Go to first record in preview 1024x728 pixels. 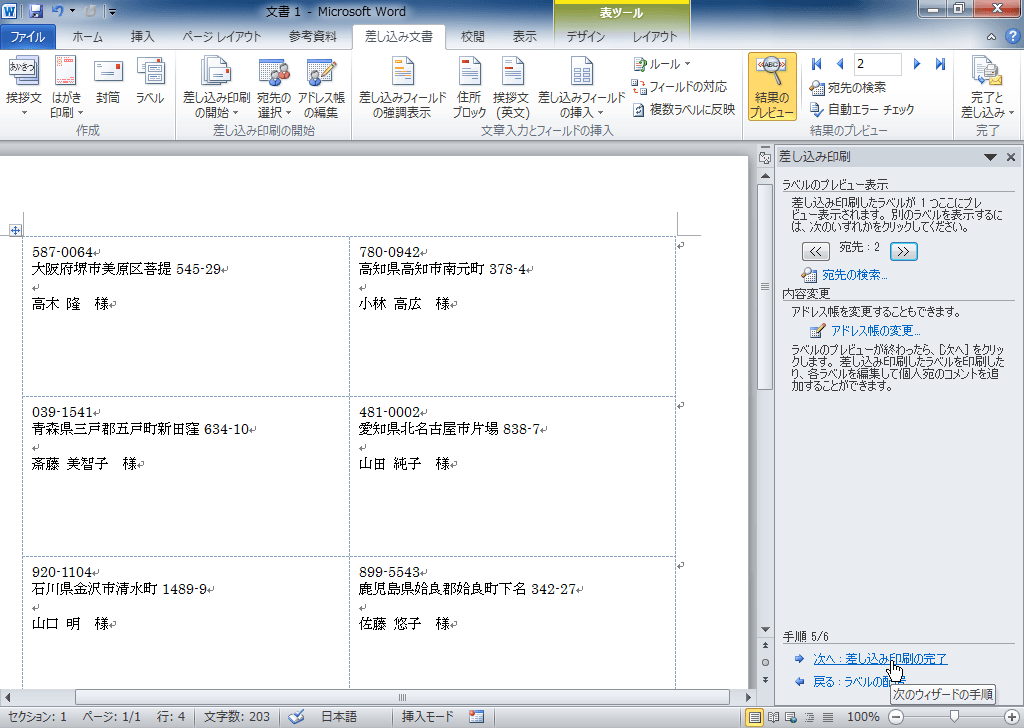[816, 63]
